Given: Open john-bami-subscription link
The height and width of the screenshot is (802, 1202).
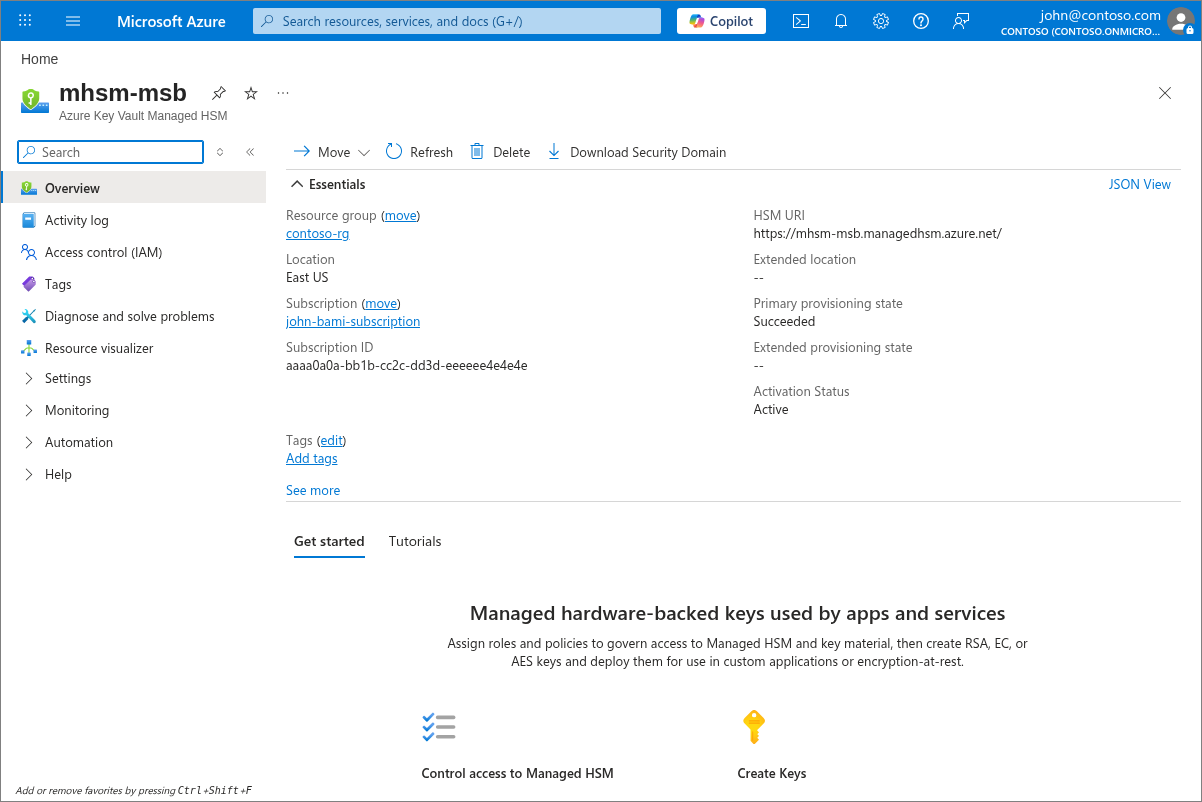Looking at the screenshot, I should [x=353, y=321].
